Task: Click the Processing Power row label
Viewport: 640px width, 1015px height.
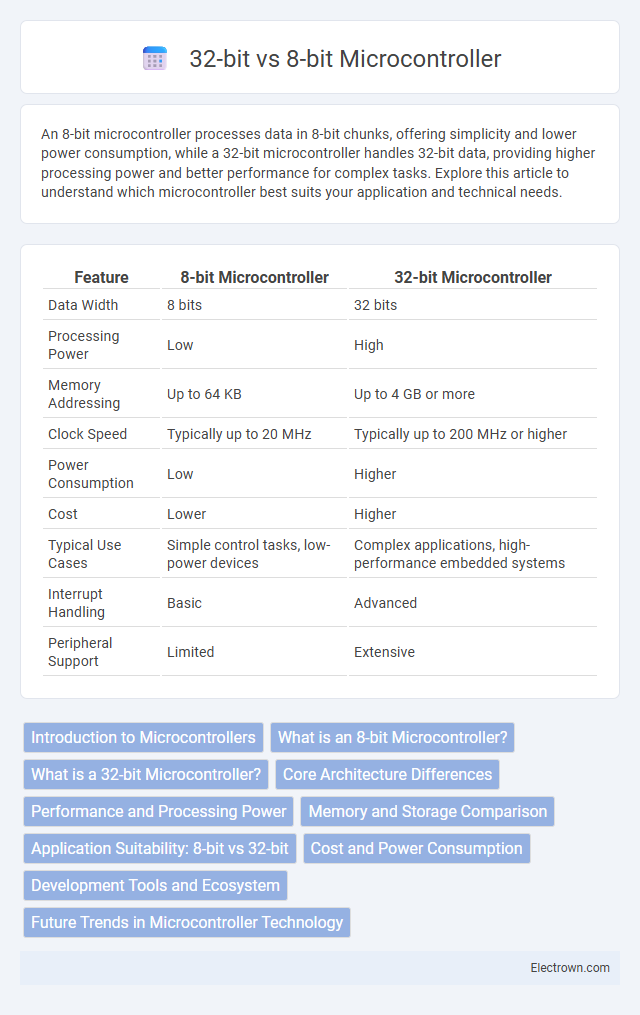Action: coord(83,345)
